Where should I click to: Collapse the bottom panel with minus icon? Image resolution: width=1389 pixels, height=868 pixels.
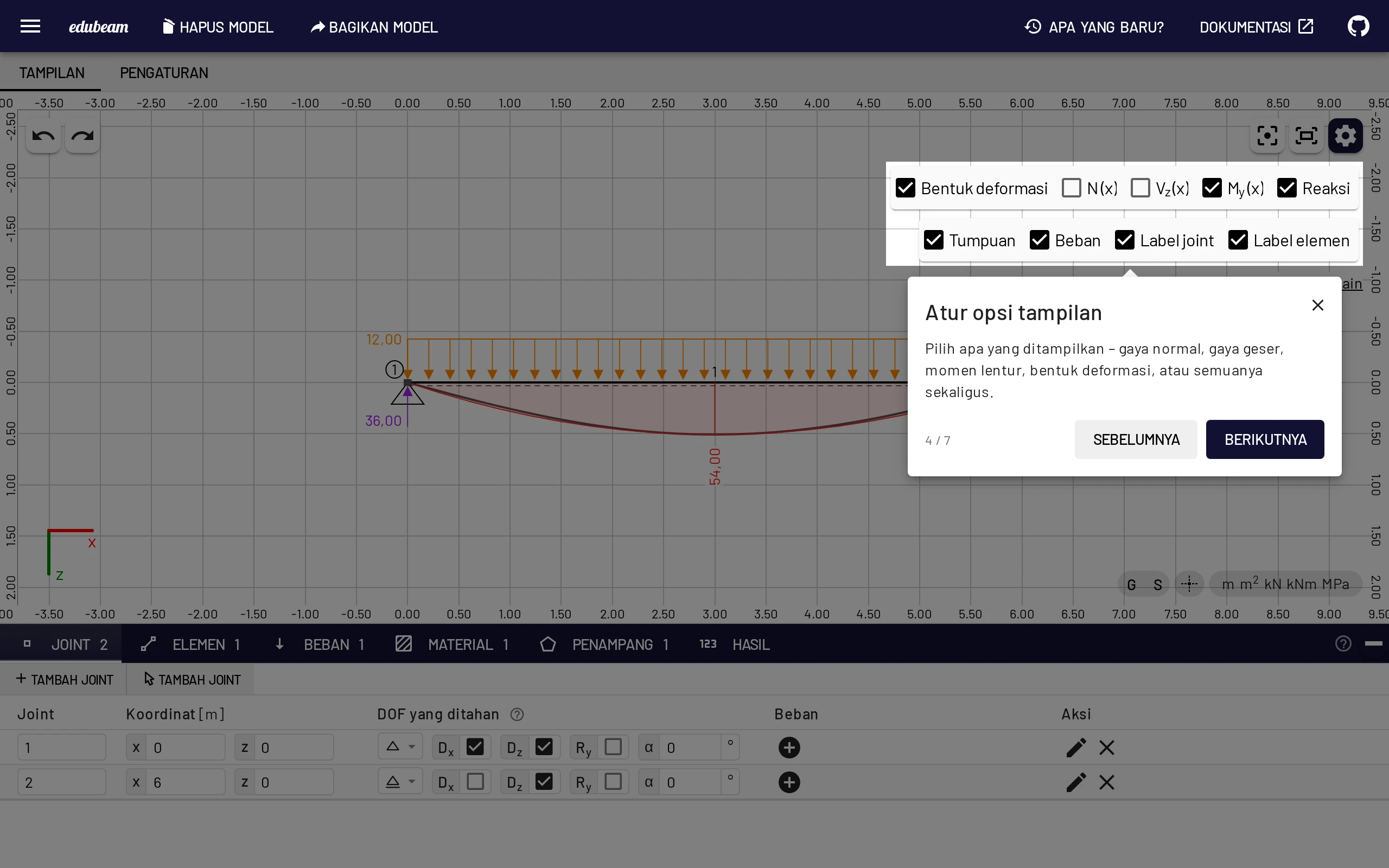pos(1373,644)
